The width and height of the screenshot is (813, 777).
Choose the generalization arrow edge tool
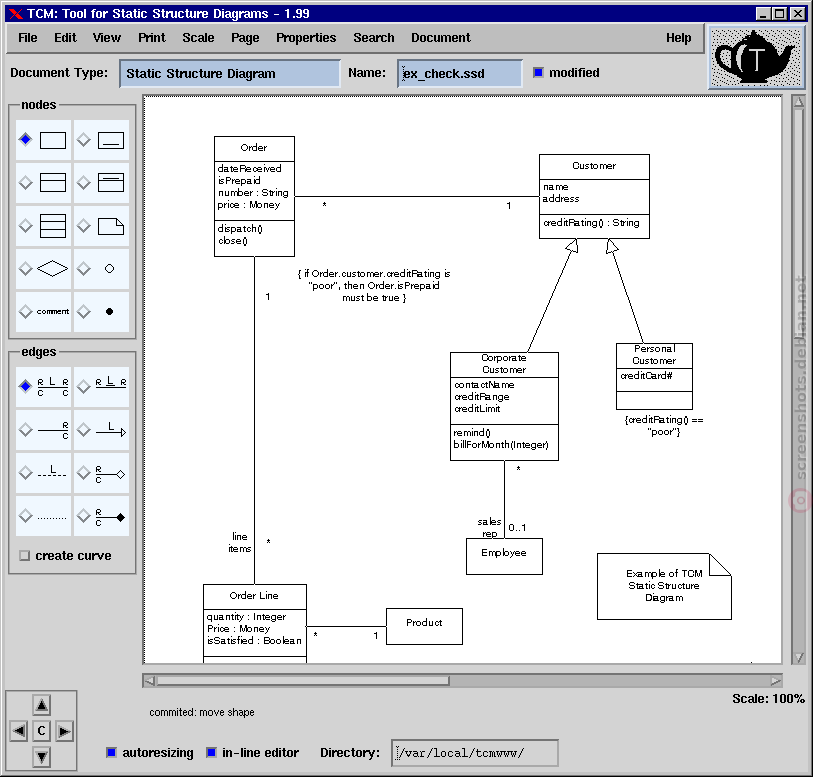(102, 430)
